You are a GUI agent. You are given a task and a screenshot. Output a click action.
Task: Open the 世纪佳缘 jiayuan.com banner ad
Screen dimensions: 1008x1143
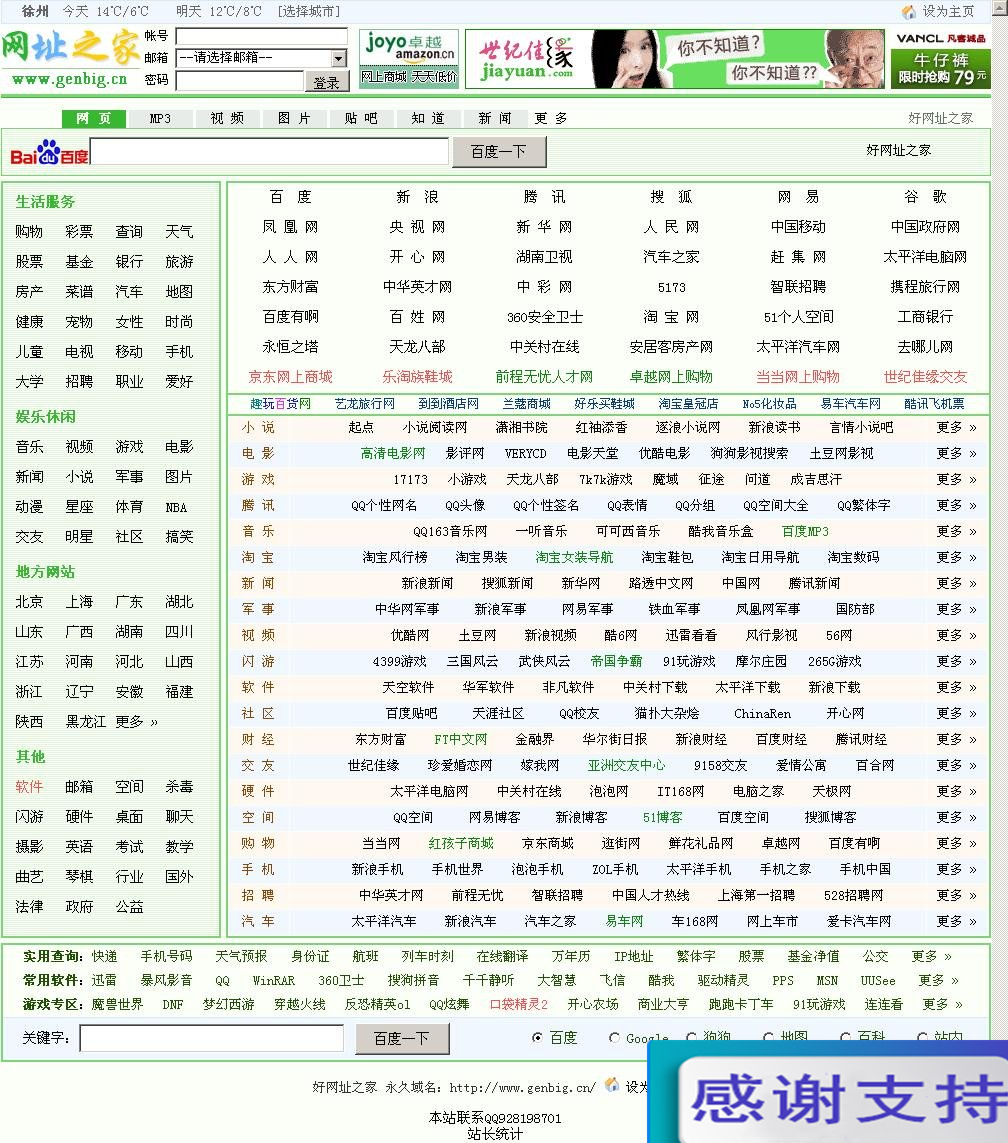674,59
